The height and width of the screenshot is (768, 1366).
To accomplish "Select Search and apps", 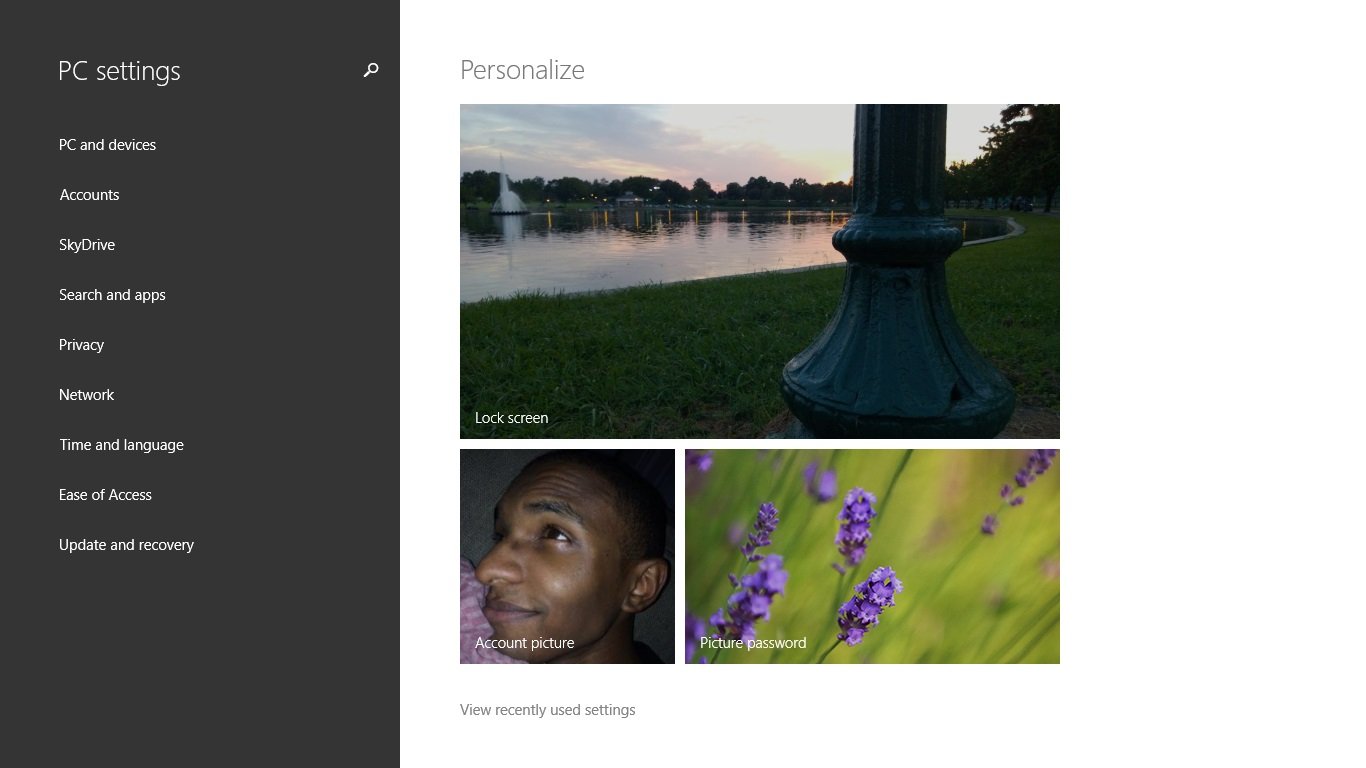I will tap(112, 295).
